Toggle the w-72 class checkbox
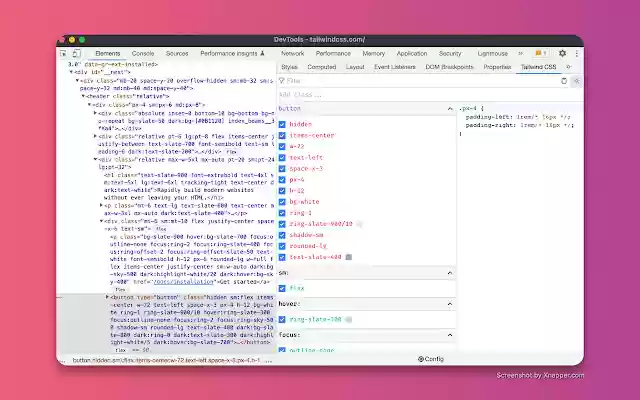 tap(282, 146)
